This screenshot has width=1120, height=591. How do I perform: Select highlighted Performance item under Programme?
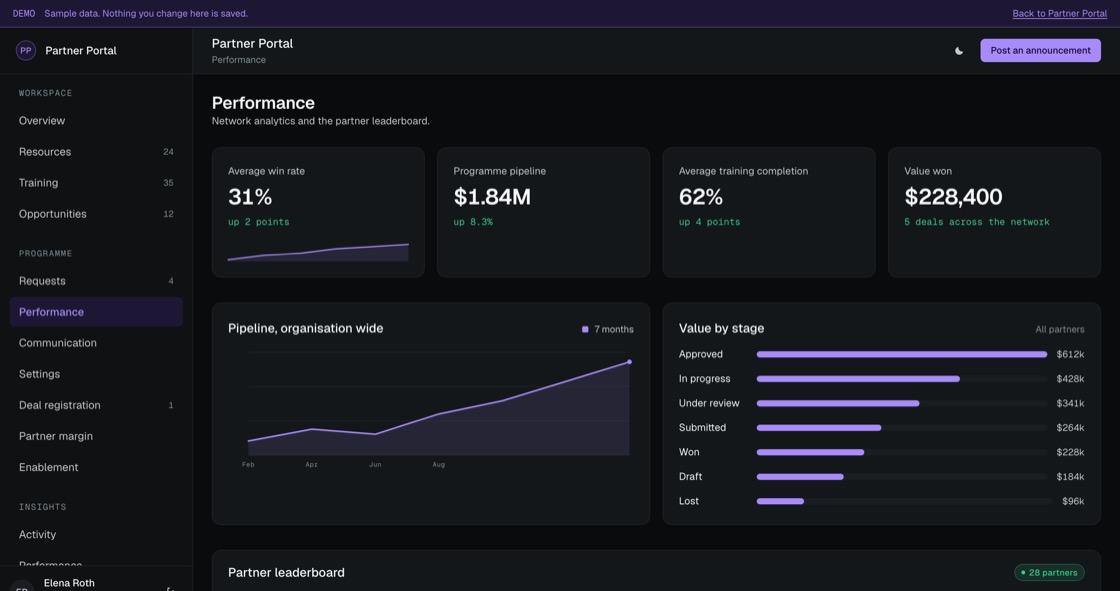click(96, 312)
